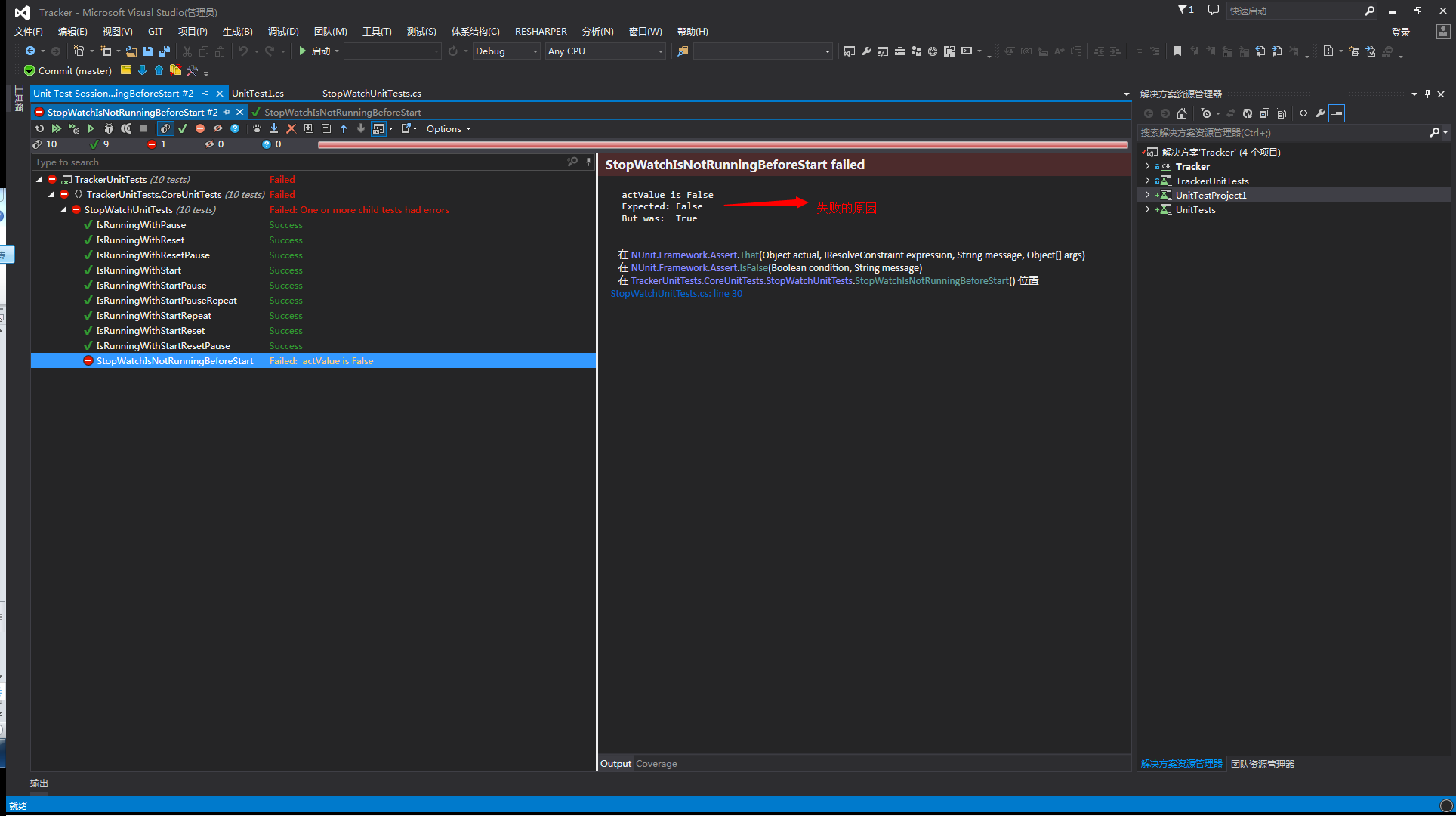
Task: Click the Home icon in Solution Explorer
Action: (x=1182, y=113)
